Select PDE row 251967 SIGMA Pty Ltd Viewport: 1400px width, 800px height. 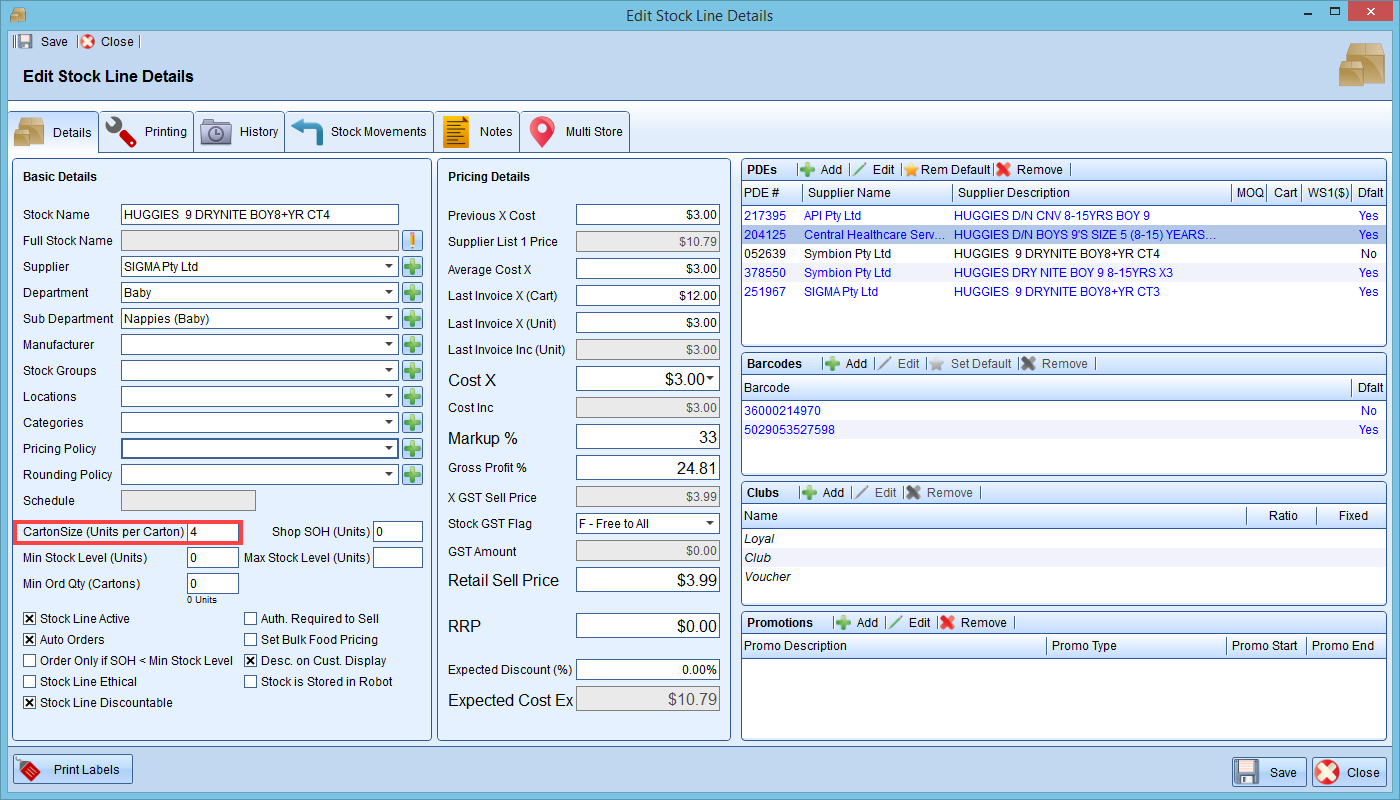coord(1063,292)
